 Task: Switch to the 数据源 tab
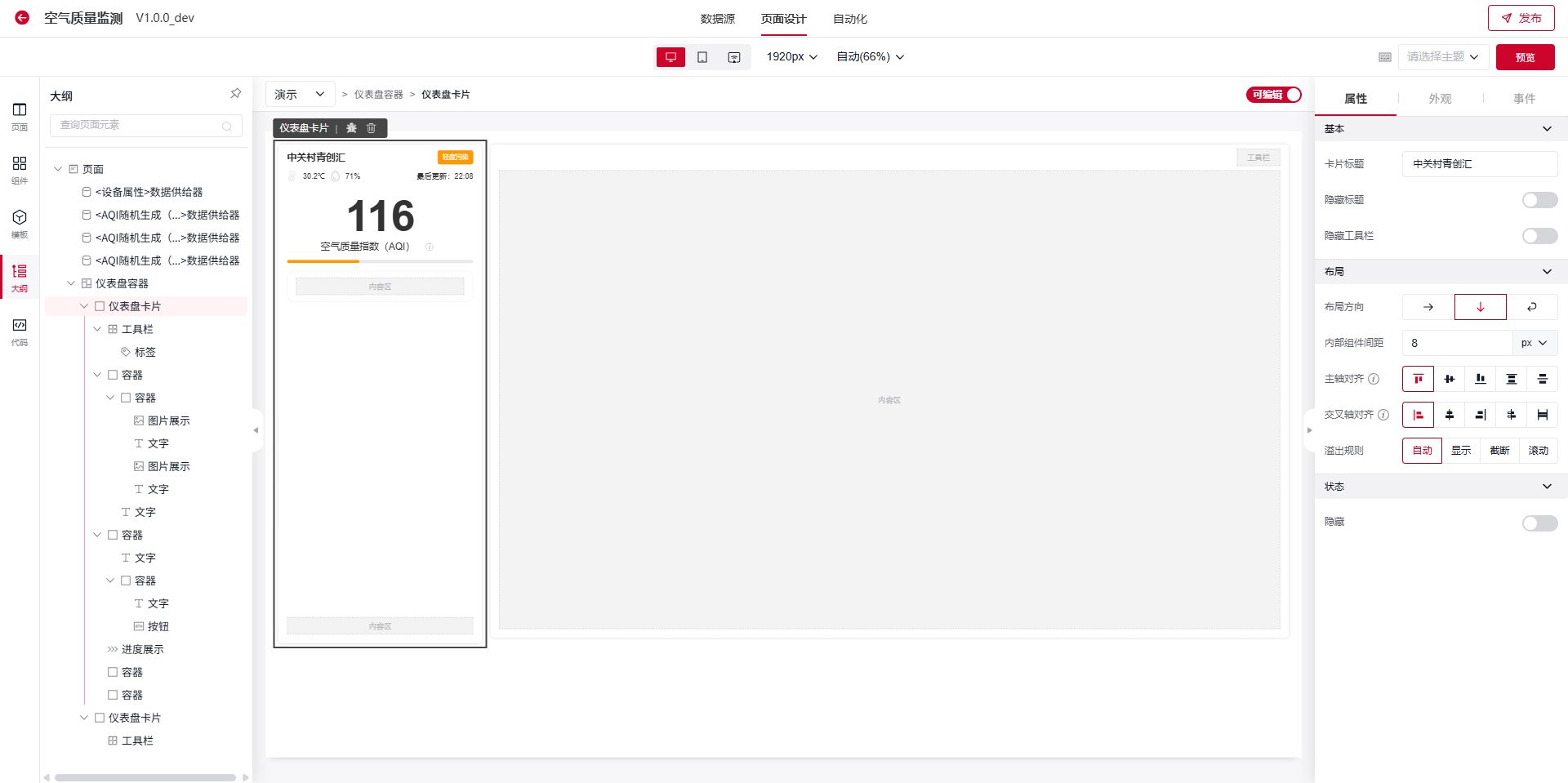click(x=717, y=19)
